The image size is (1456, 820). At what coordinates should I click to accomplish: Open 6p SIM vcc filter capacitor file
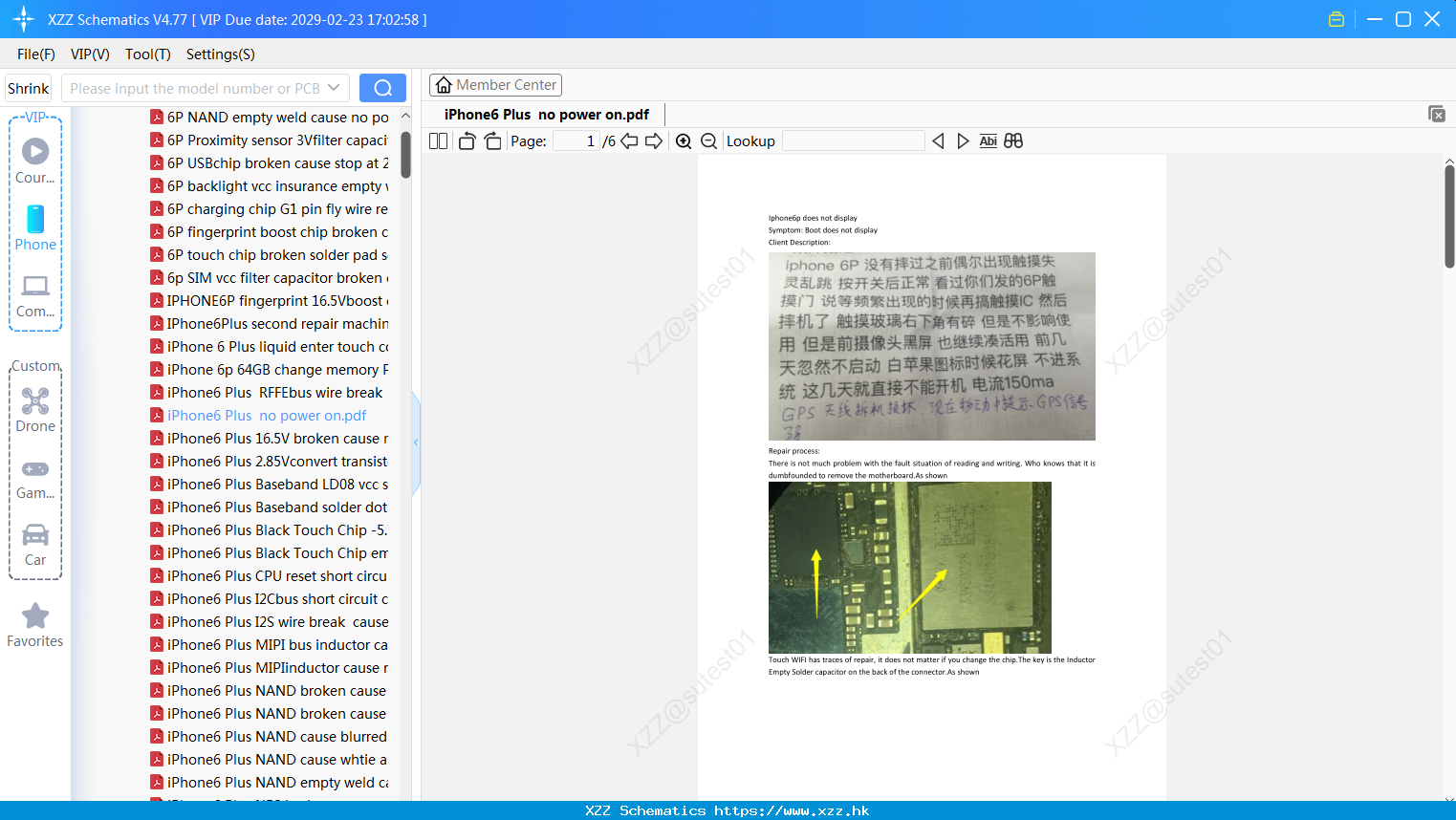270,278
